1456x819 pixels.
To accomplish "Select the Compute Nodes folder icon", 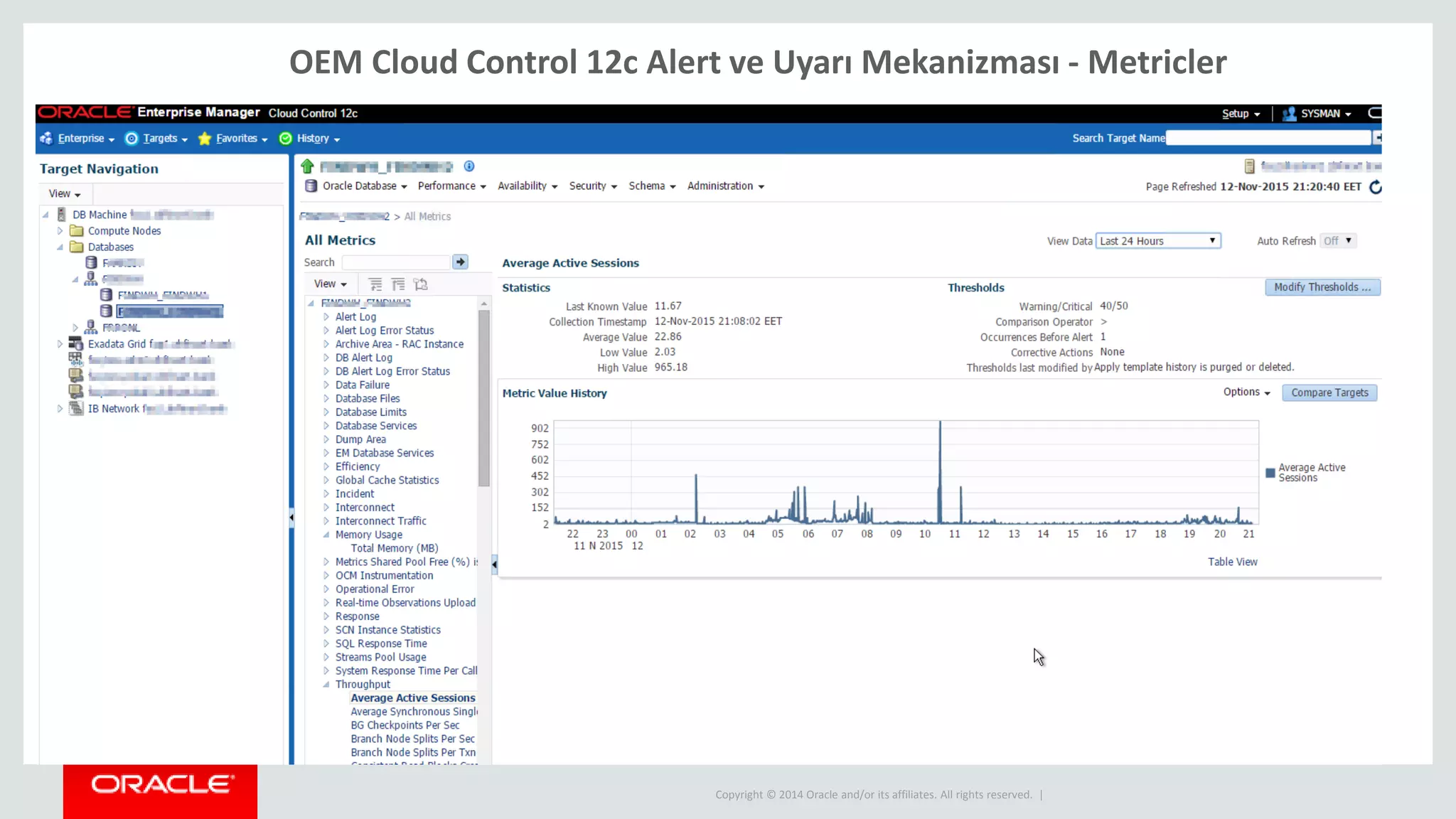I will click(x=77, y=231).
